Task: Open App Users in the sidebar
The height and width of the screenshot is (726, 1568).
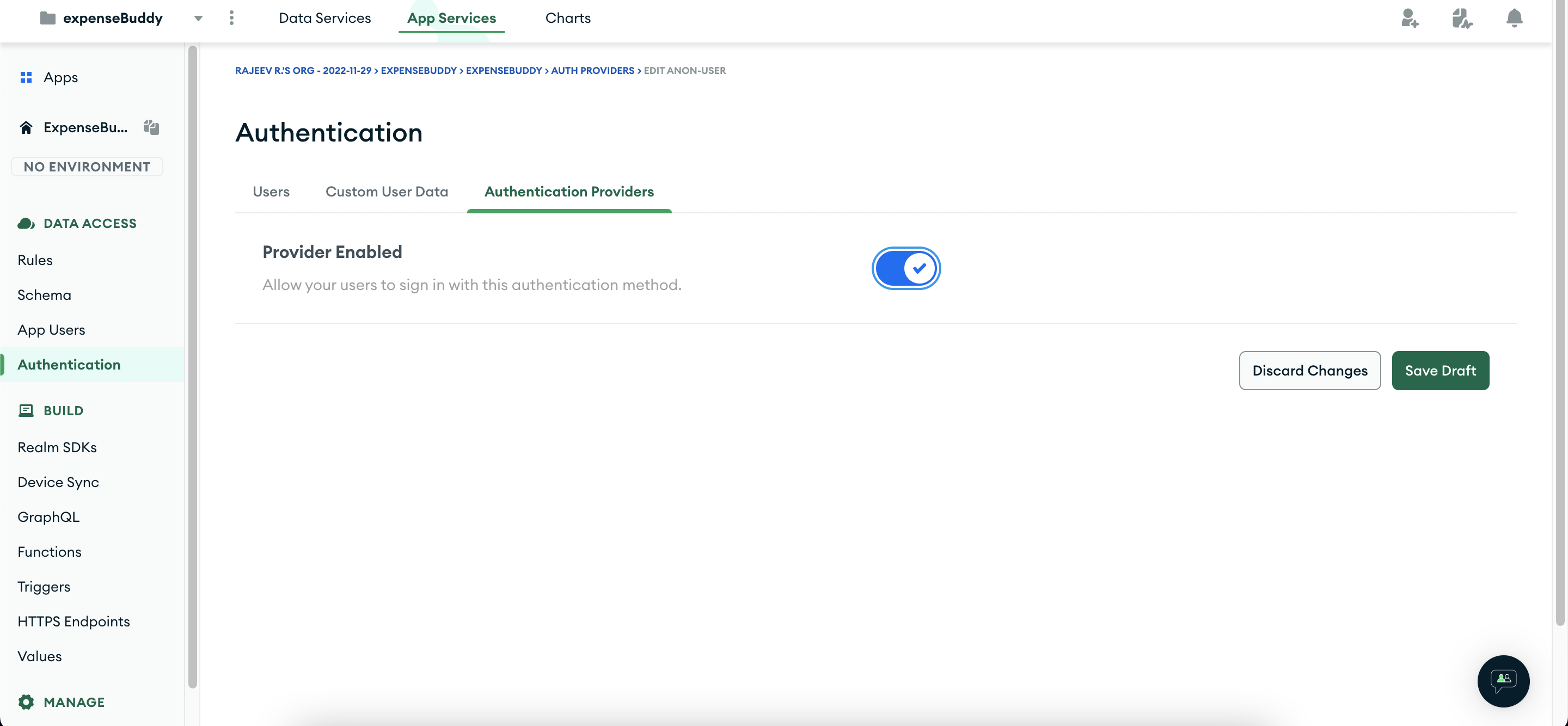Action: pyautogui.click(x=51, y=330)
